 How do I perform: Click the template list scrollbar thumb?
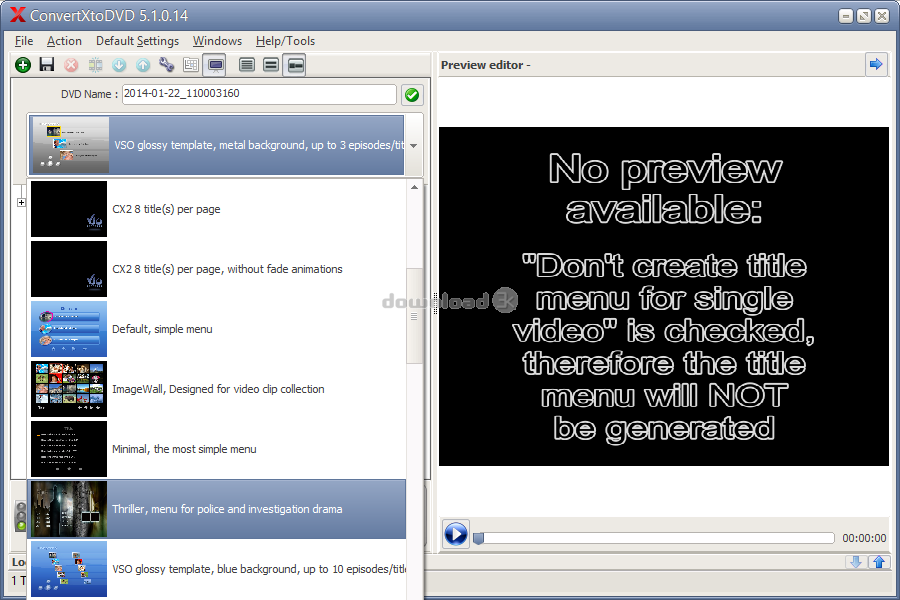coord(414,316)
